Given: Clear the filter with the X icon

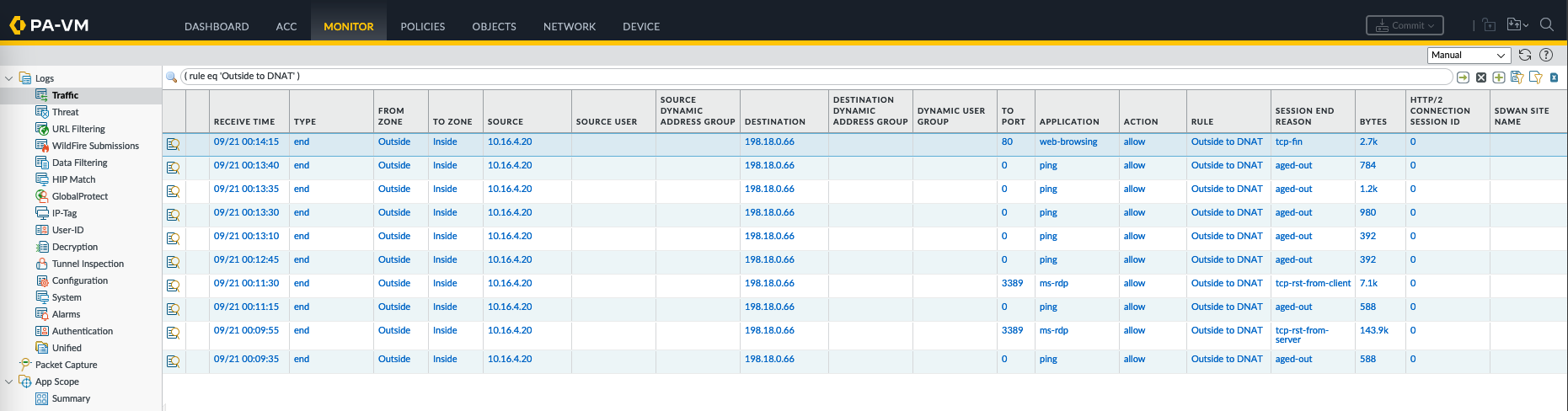Looking at the screenshot, I should (x=1481, y=77).
